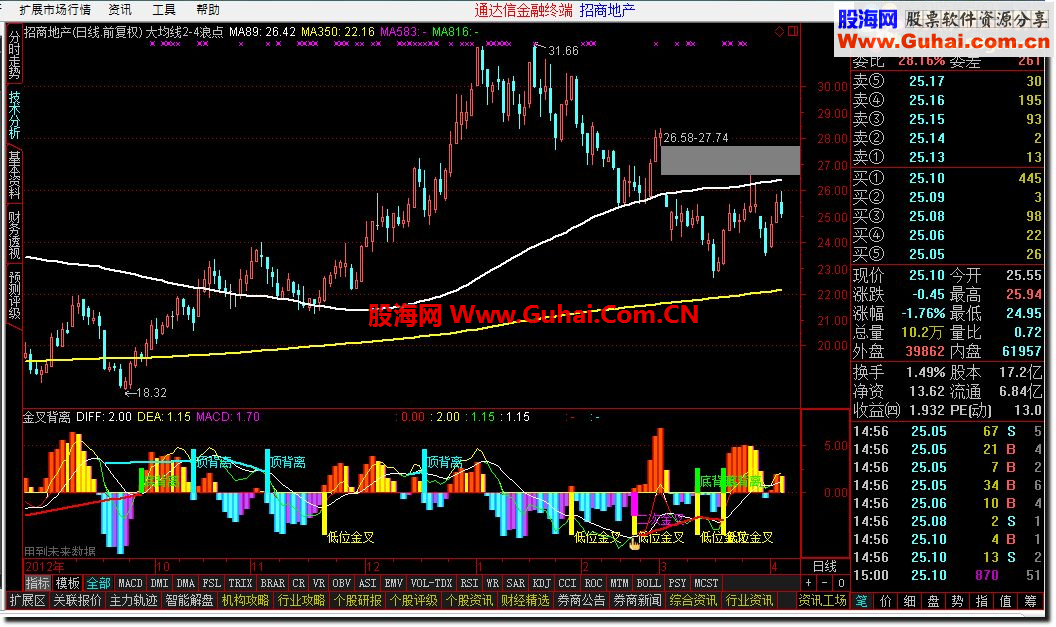Open the 扩展区 bottom tab
Screen dimensions: 1056x627
28,600
